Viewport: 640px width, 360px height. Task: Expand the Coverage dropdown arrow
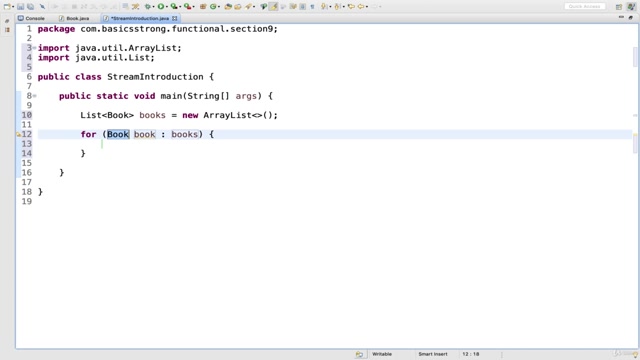(x=180, y=7)
